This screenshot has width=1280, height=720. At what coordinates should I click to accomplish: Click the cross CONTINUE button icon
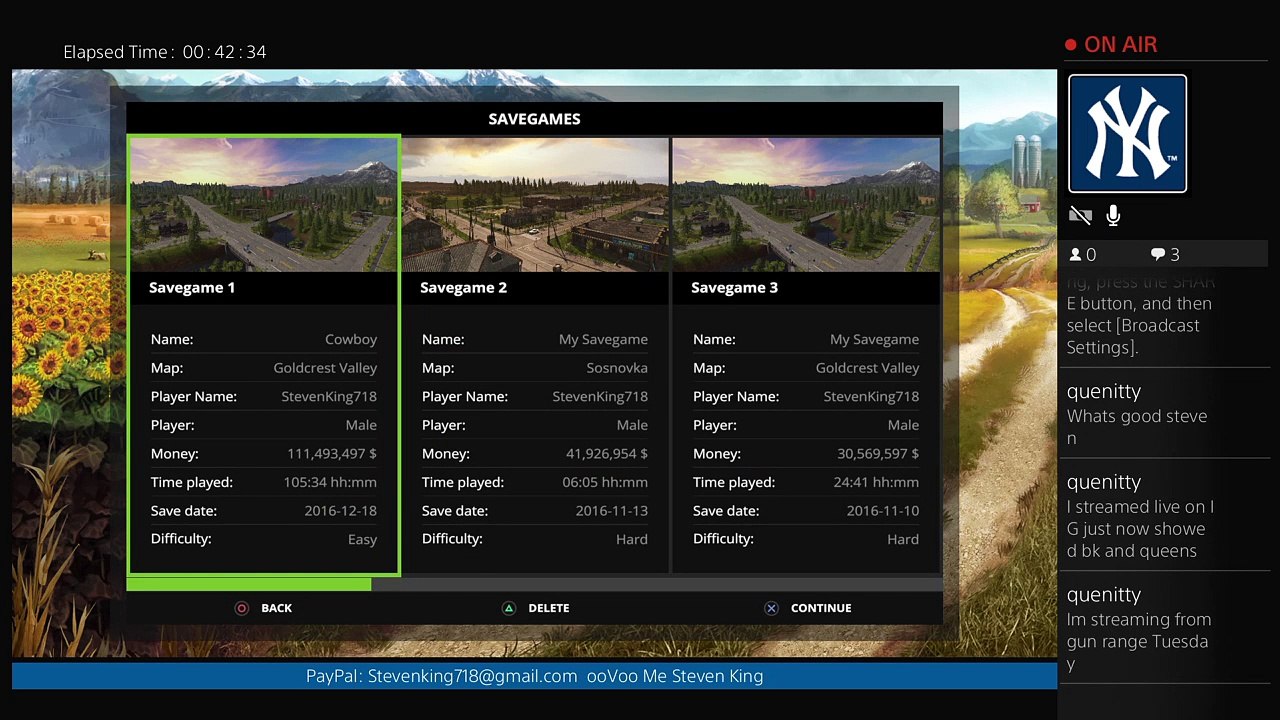[771, 608]
